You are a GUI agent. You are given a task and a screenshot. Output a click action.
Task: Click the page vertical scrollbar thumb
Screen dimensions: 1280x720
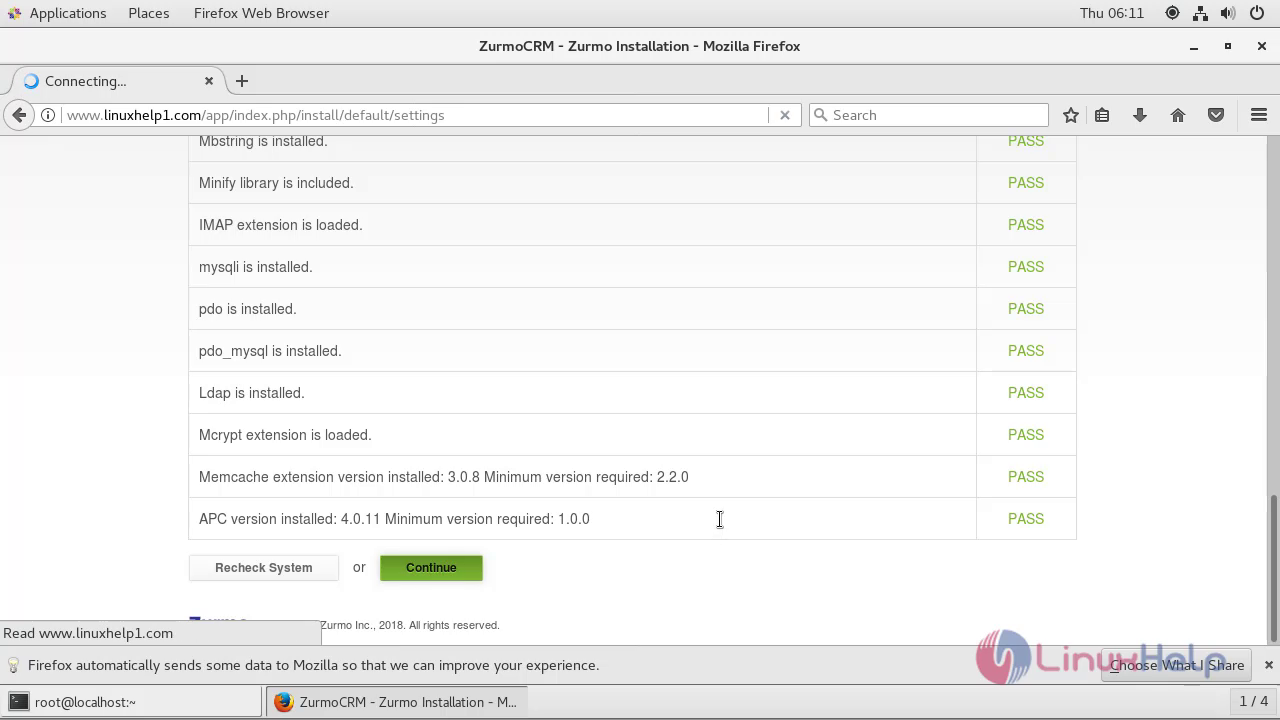click(1273, 568)
